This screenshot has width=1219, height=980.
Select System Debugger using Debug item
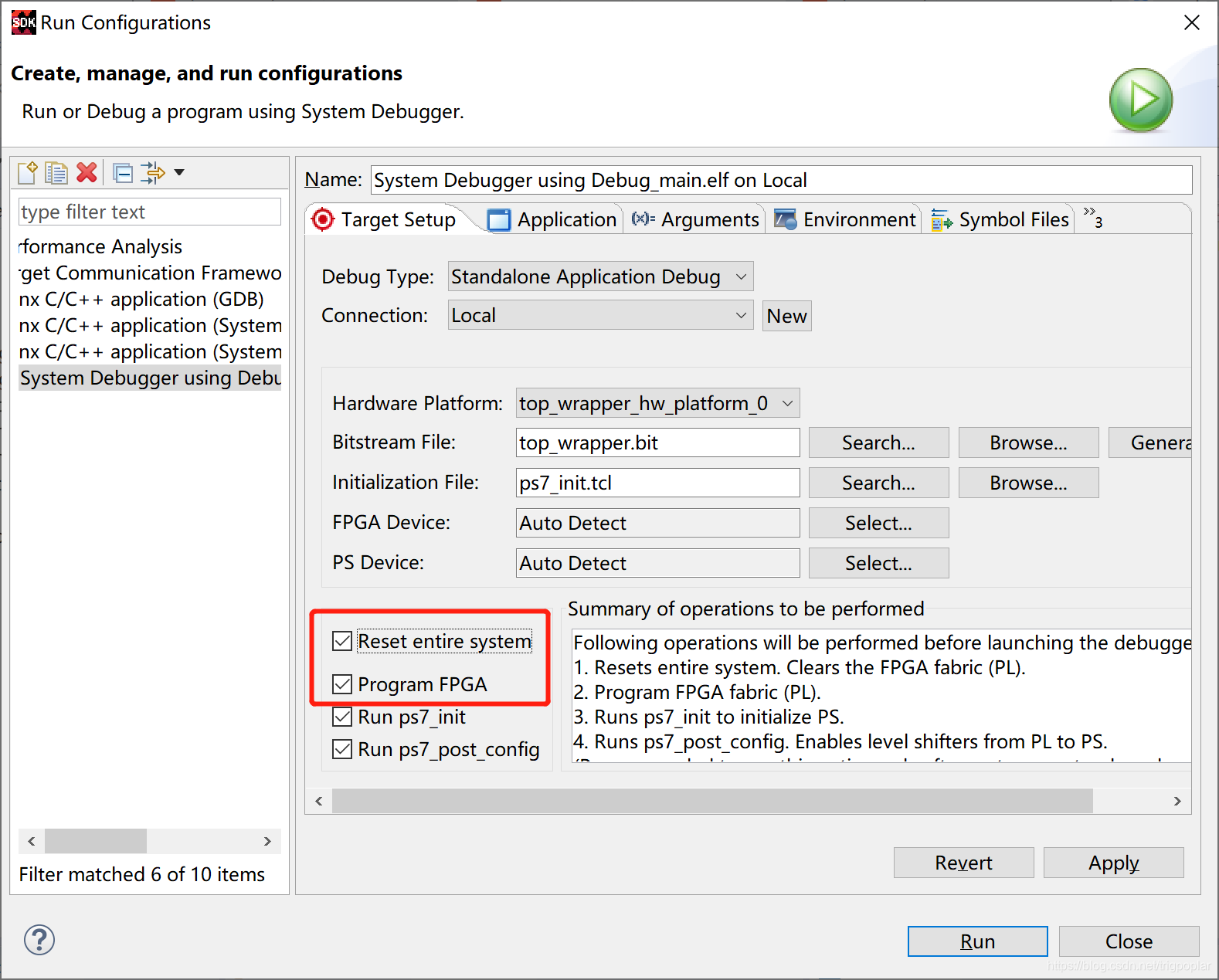click(149, 378)
